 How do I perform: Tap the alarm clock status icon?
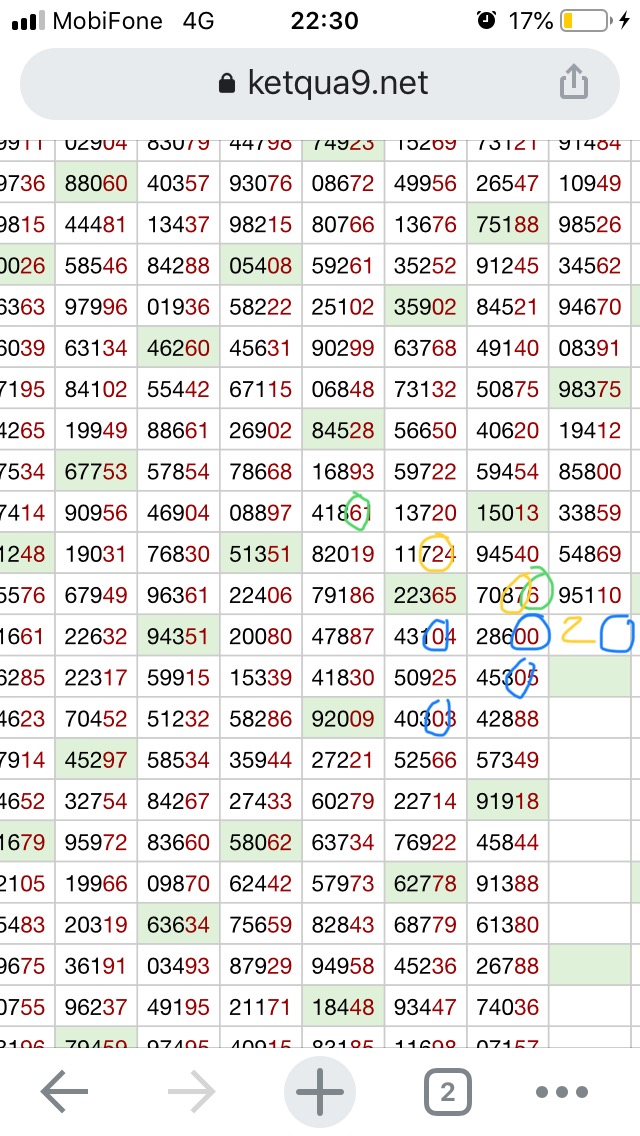[487, 21]
